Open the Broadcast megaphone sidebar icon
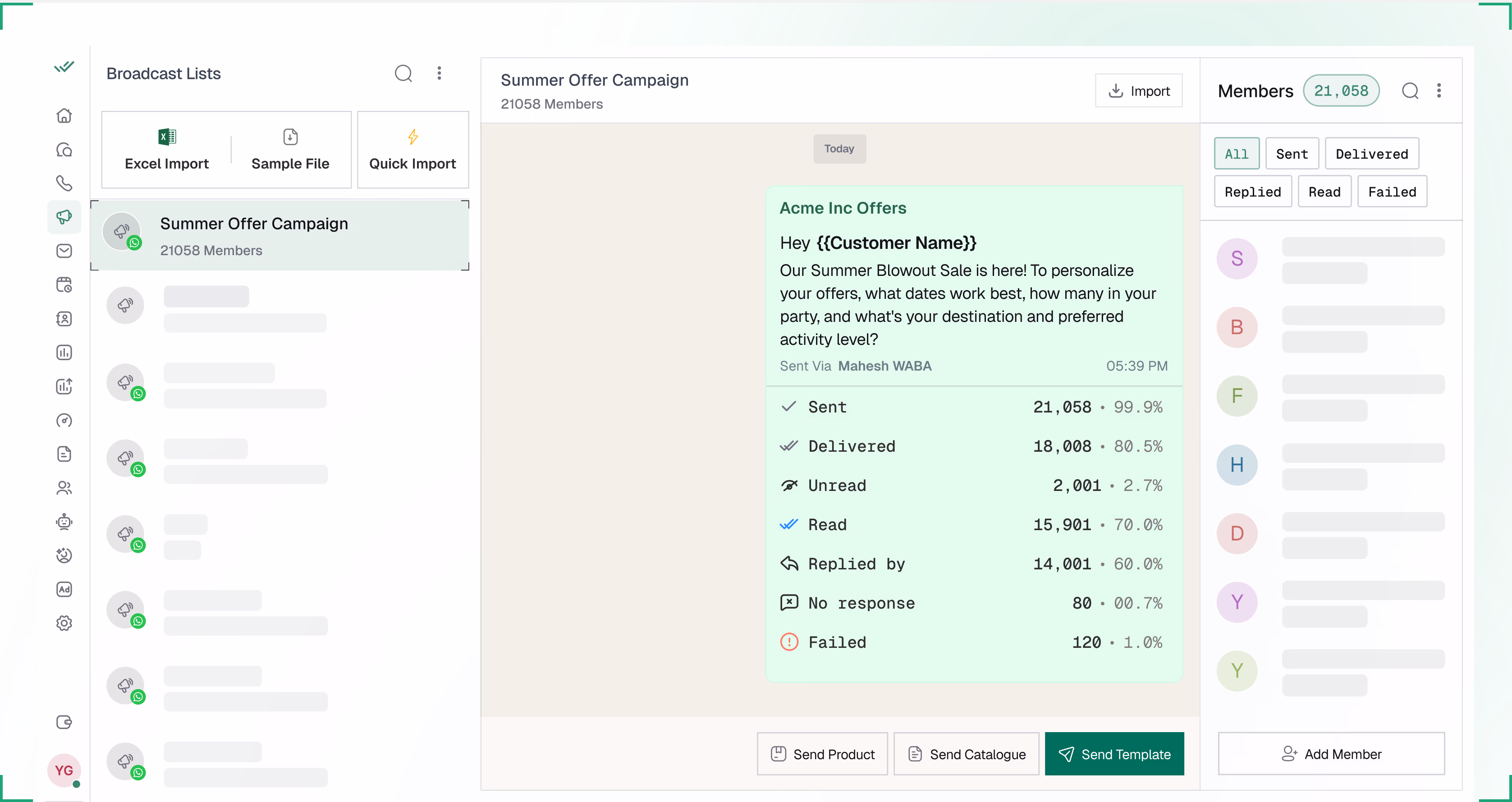1512x802 pixels. [64, 217]
